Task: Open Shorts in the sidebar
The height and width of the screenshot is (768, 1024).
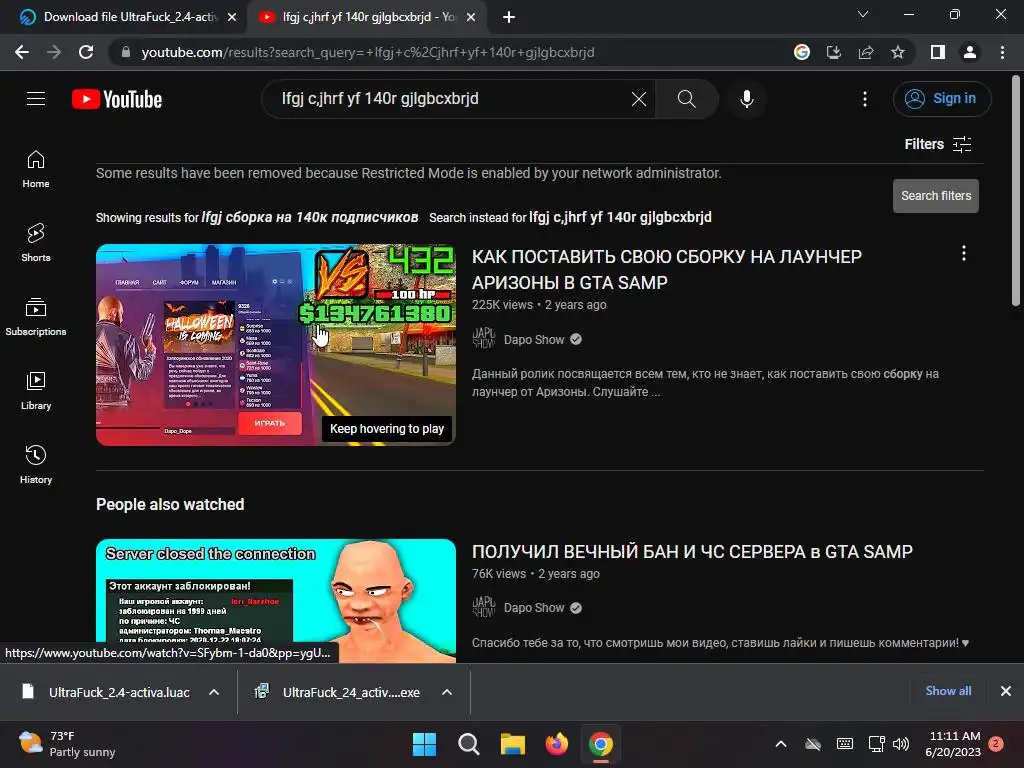Action: click(36, 243)
